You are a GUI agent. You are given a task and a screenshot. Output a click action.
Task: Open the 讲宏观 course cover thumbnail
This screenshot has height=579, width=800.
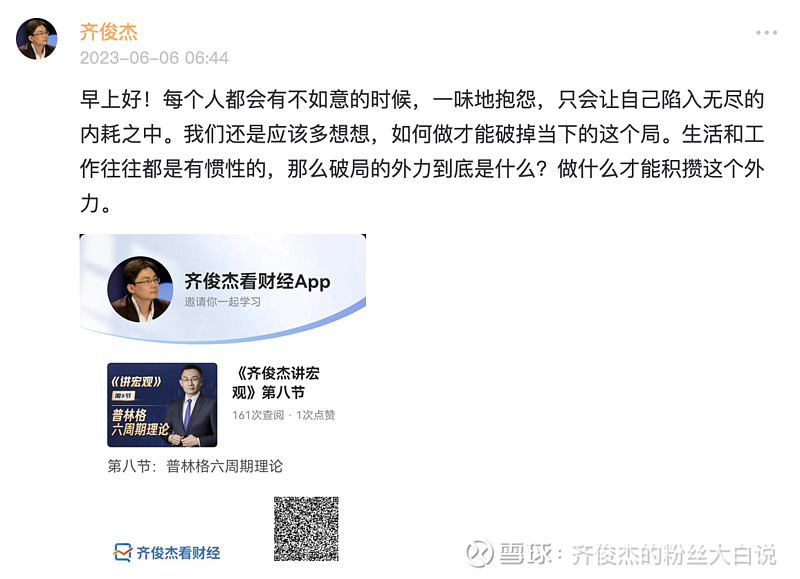point(162,405)
